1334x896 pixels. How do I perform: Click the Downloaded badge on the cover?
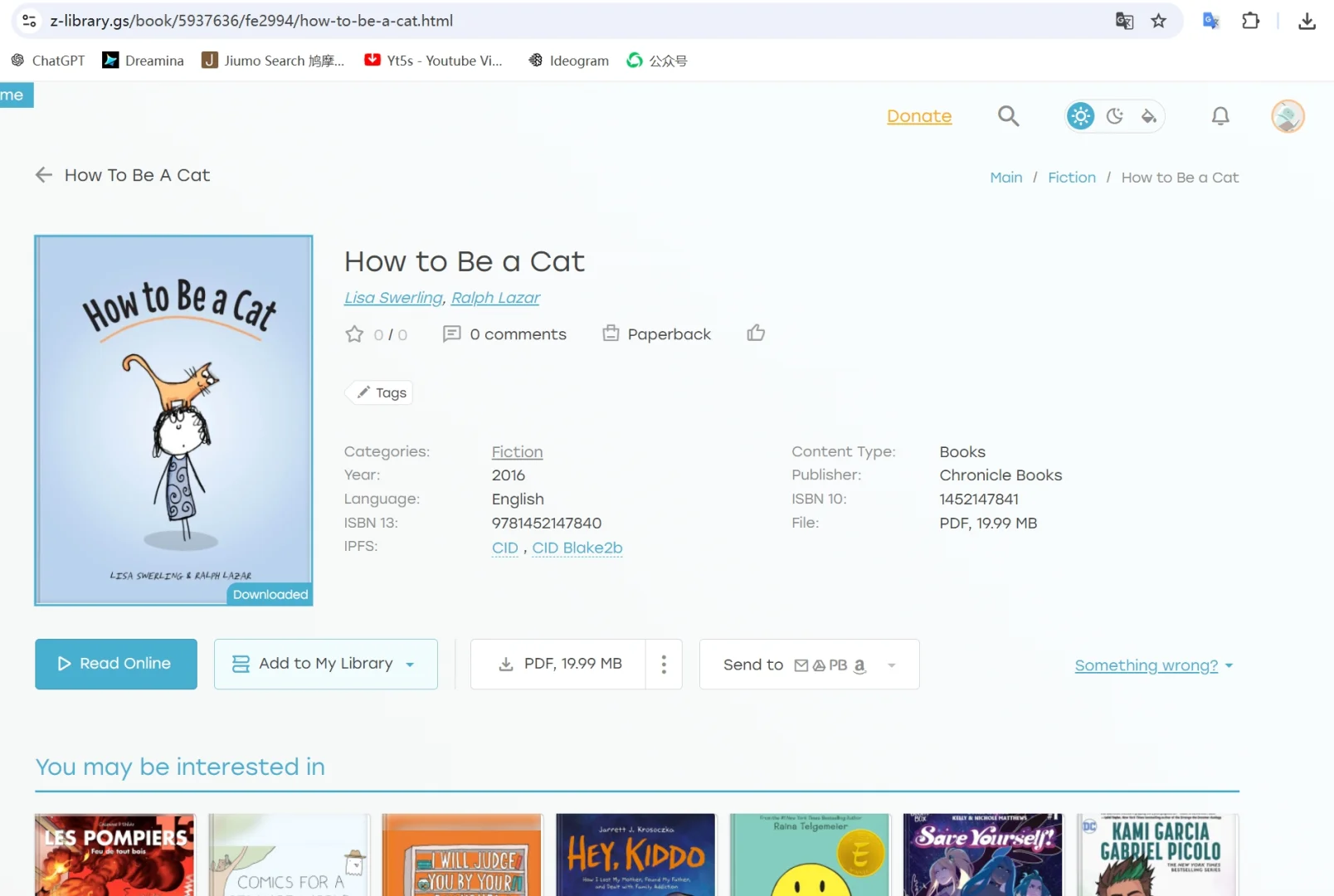click(270, 595)
